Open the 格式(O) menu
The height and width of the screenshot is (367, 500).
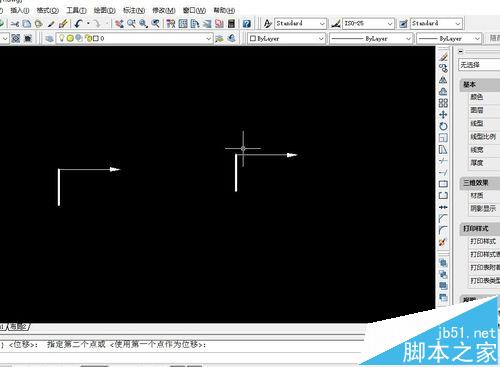[48, 10]
